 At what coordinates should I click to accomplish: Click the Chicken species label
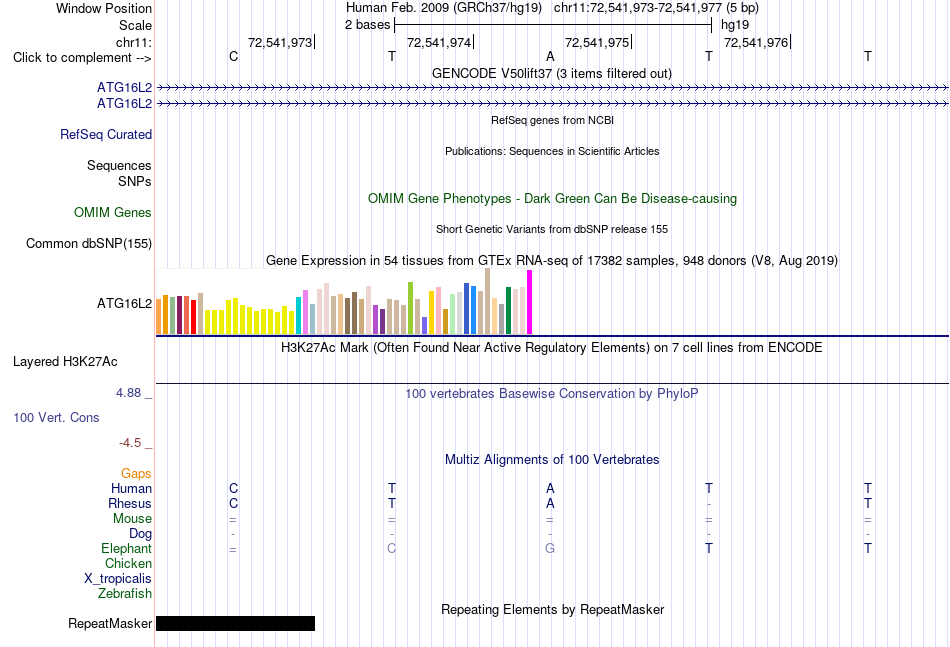[128, 563]
